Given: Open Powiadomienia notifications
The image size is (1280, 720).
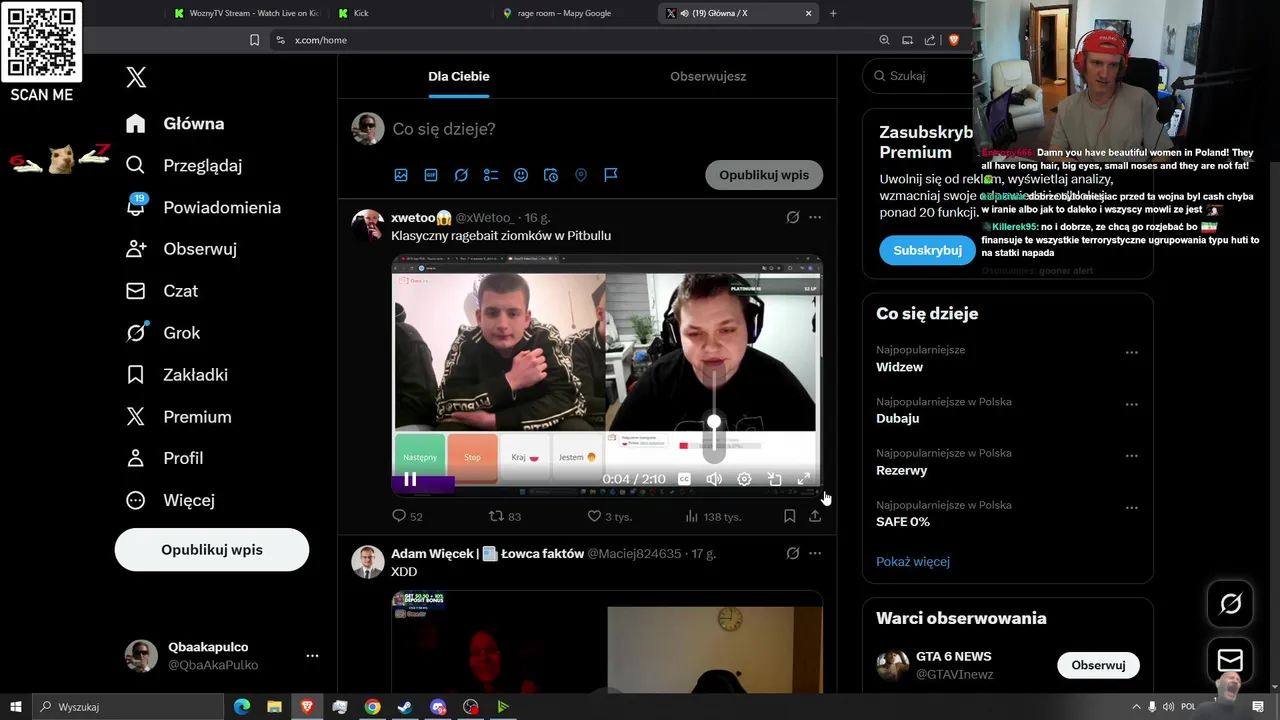Looking at the screenshot, I should tap(203, 208).
